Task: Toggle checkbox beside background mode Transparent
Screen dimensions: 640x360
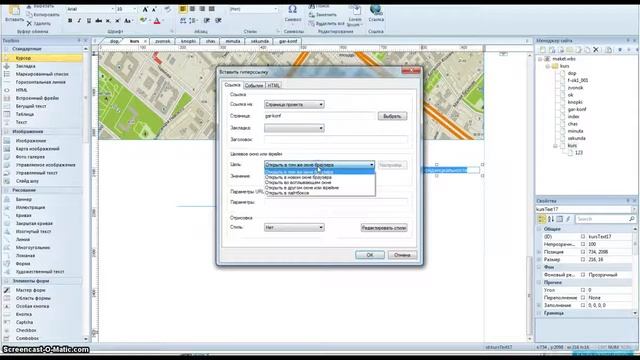Action: pyautogui.click(x=583, y=275)
